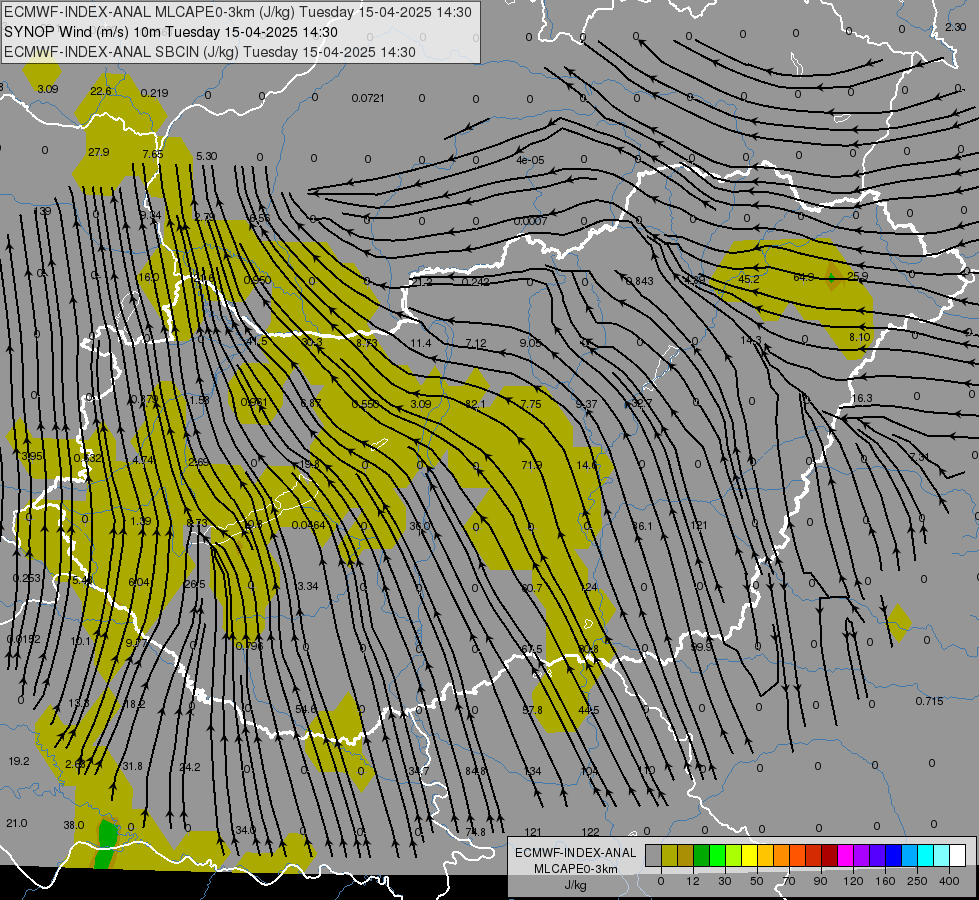Click the map value 41.5
Viewport: 979px width, 900px height.
(x=257, y=341)
